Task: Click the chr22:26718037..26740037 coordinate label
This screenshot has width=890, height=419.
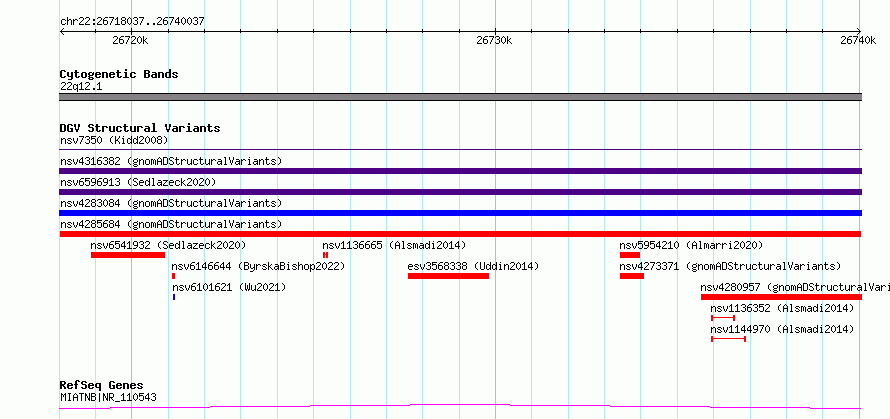Action: [x=132, y=22]
